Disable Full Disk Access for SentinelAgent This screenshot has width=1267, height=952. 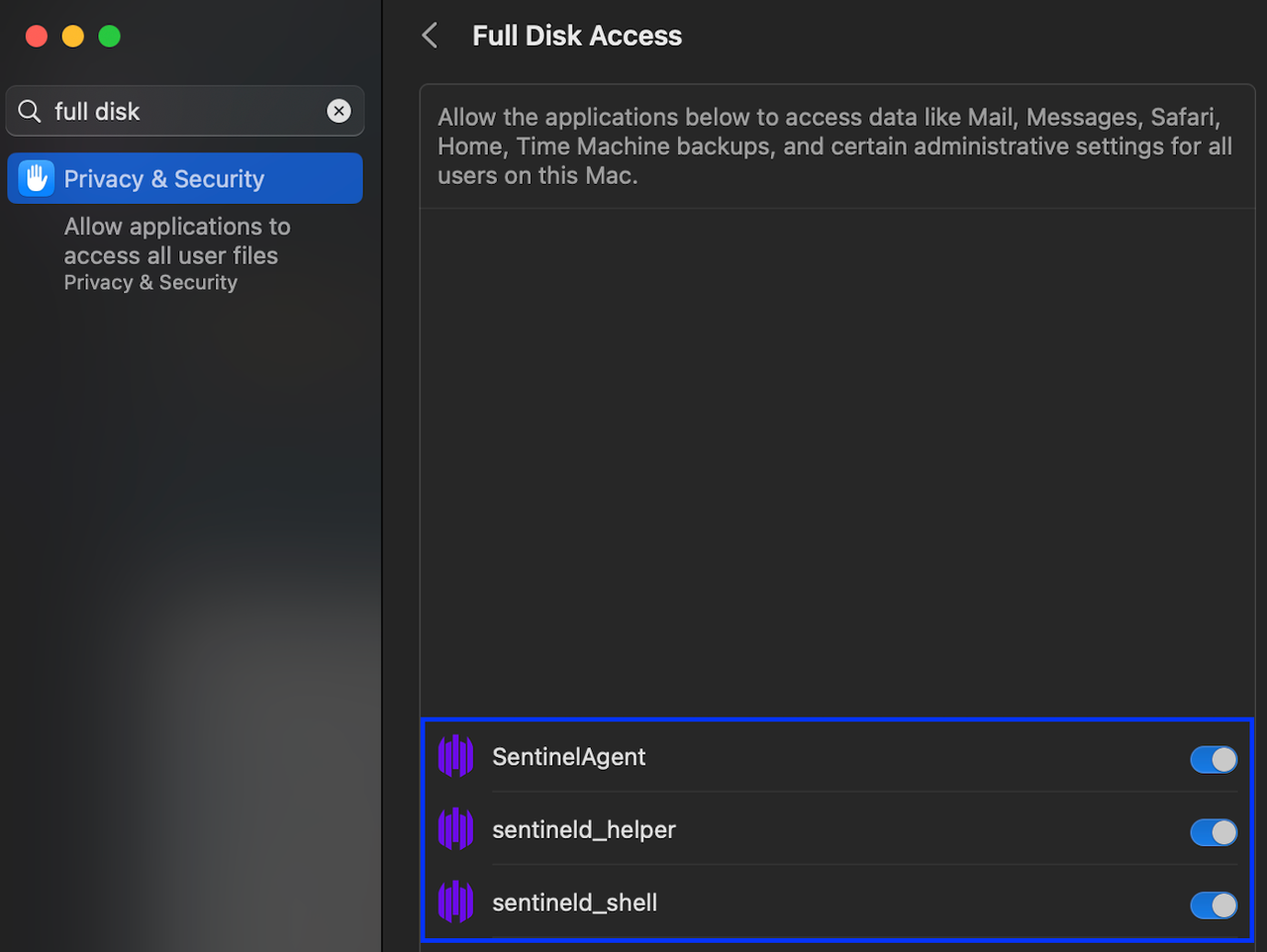tap(1214, 759)
